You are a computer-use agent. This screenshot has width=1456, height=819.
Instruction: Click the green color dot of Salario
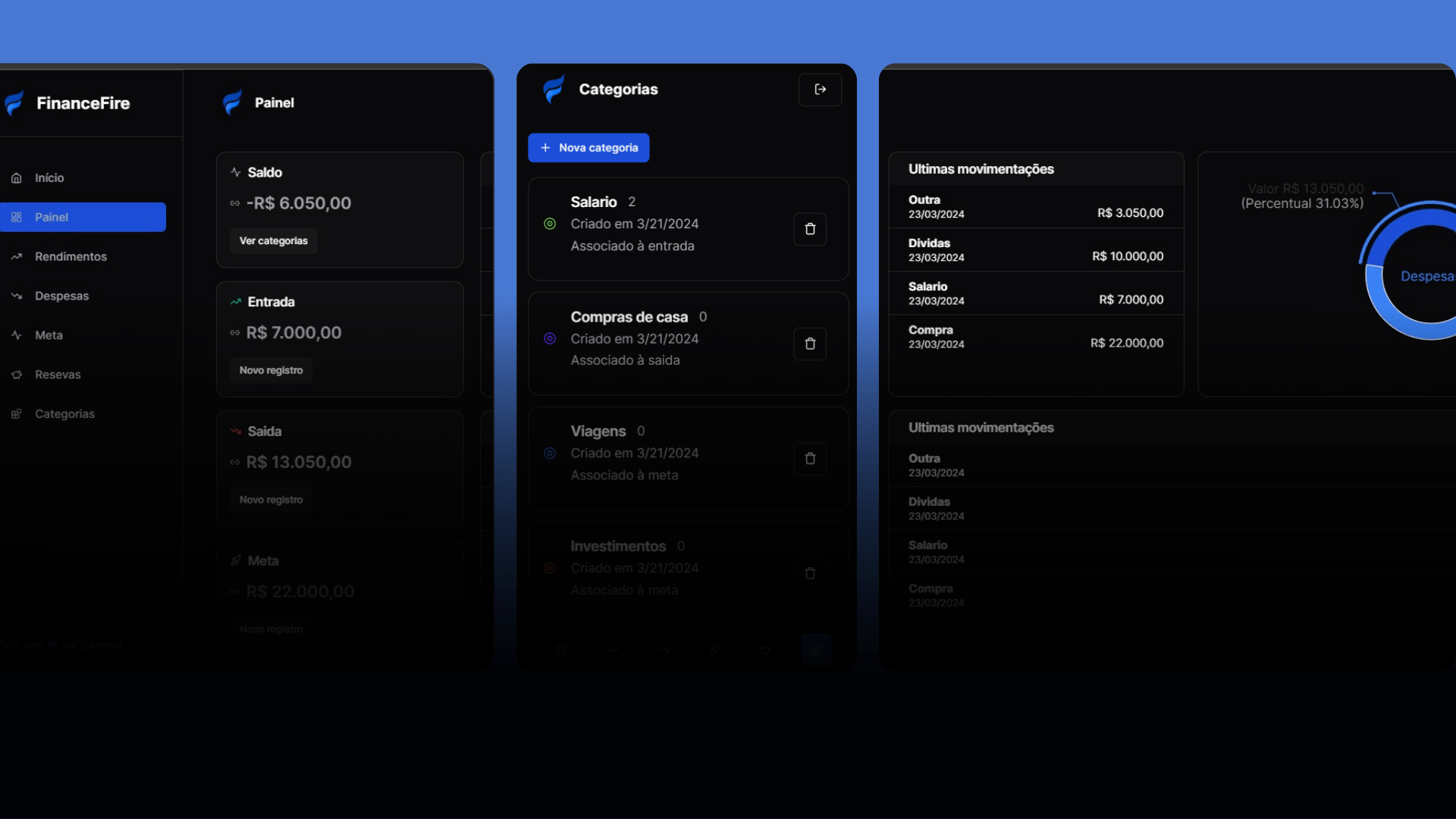[x=550, y=224]
